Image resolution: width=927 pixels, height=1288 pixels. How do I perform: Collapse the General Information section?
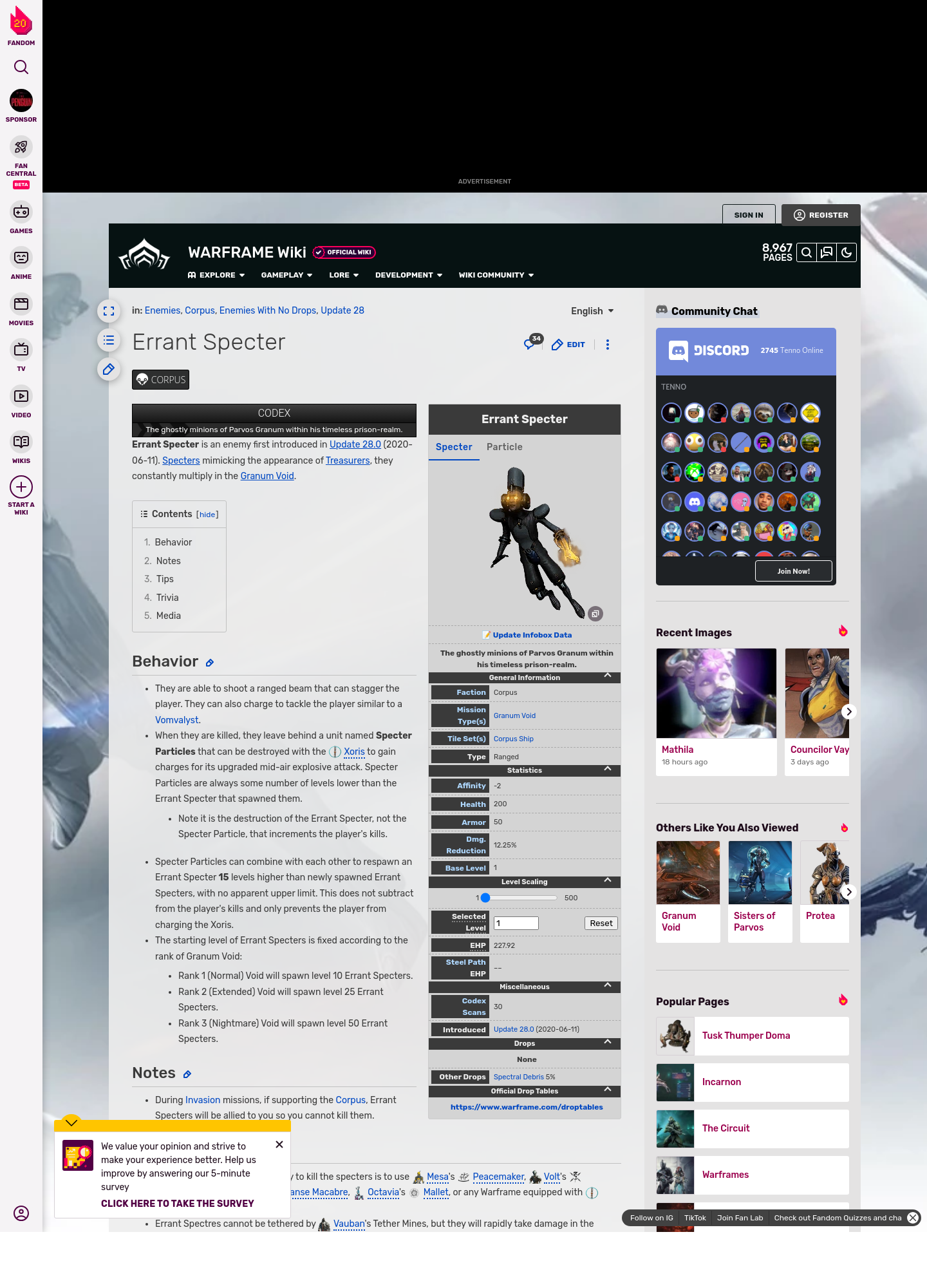pyautogui.click(x=608, y=676)
